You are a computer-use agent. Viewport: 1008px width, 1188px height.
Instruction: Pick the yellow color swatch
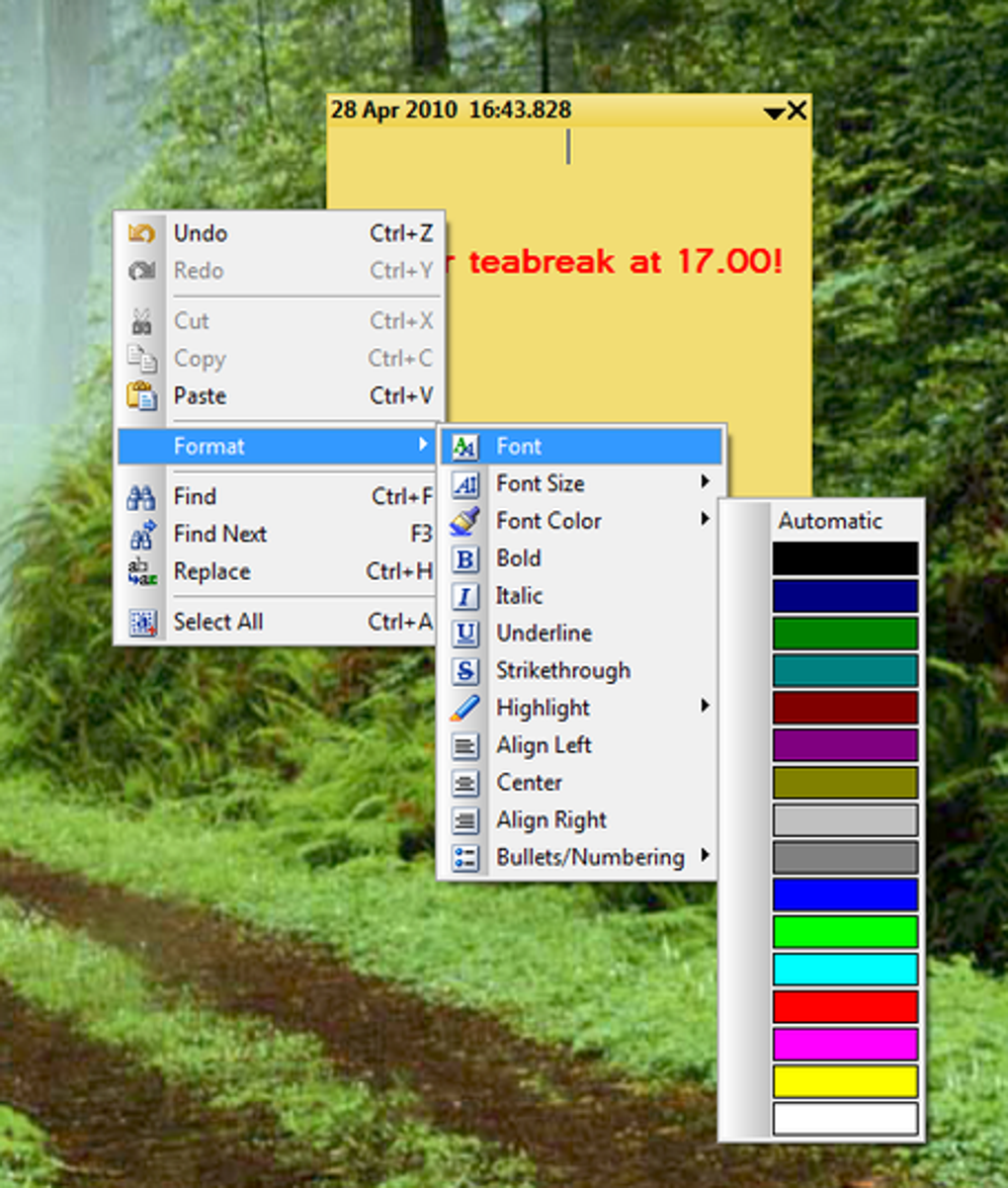[845, 1081]
